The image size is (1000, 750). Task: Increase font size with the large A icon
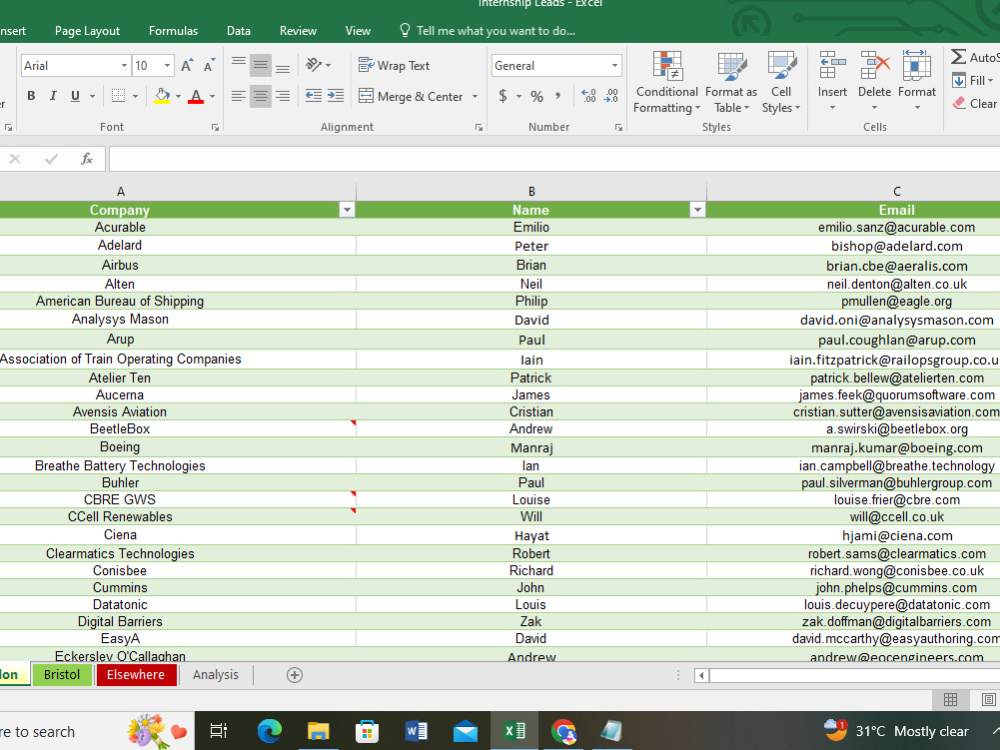(186, 66)
